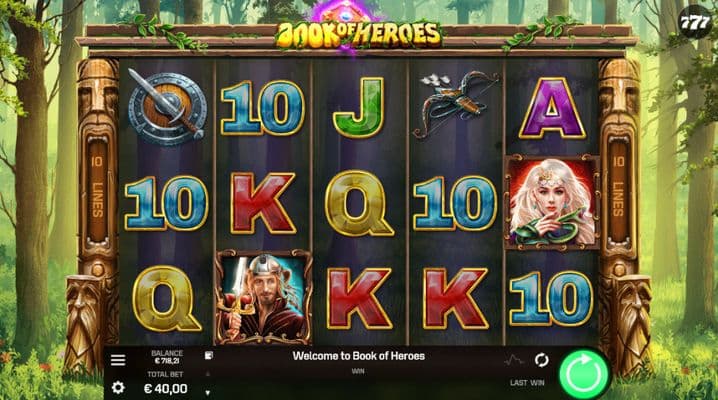718x400 pixels.
Task: Select the white-haired heroine symbol
Action: point(552,202)
